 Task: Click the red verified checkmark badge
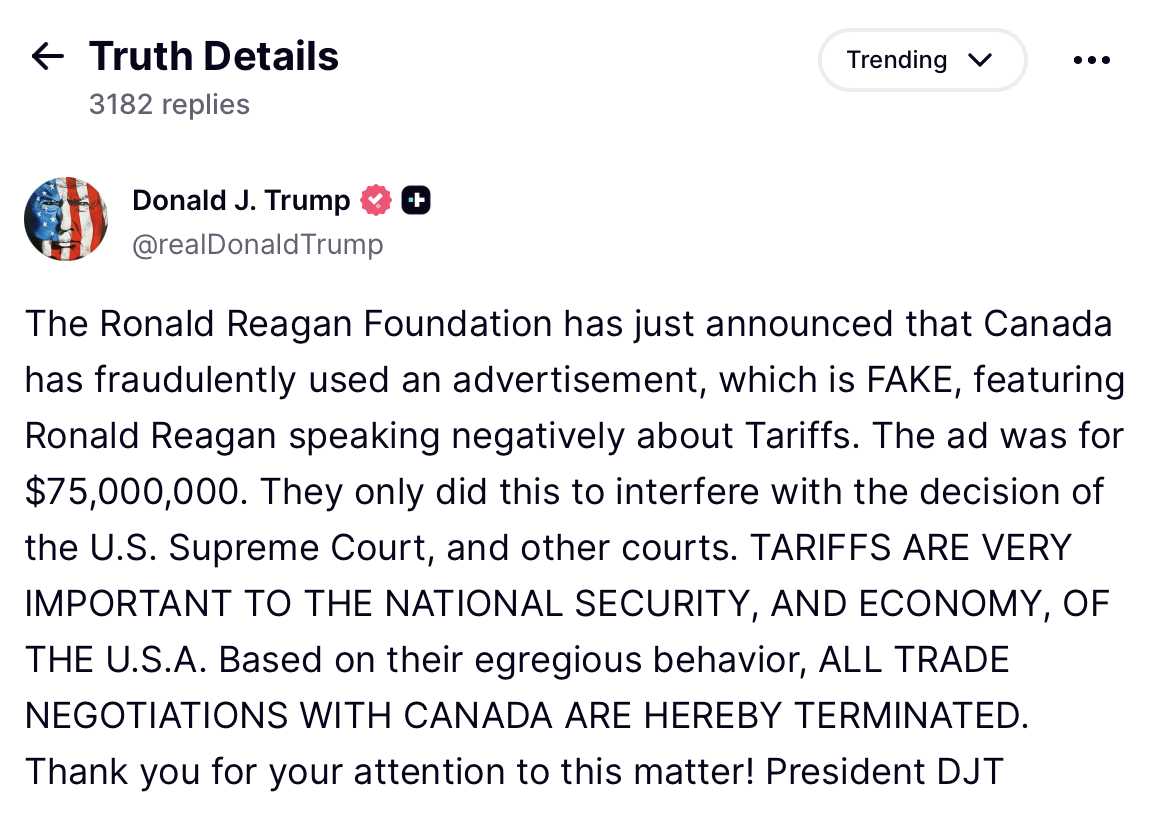[x=376, y=201]
